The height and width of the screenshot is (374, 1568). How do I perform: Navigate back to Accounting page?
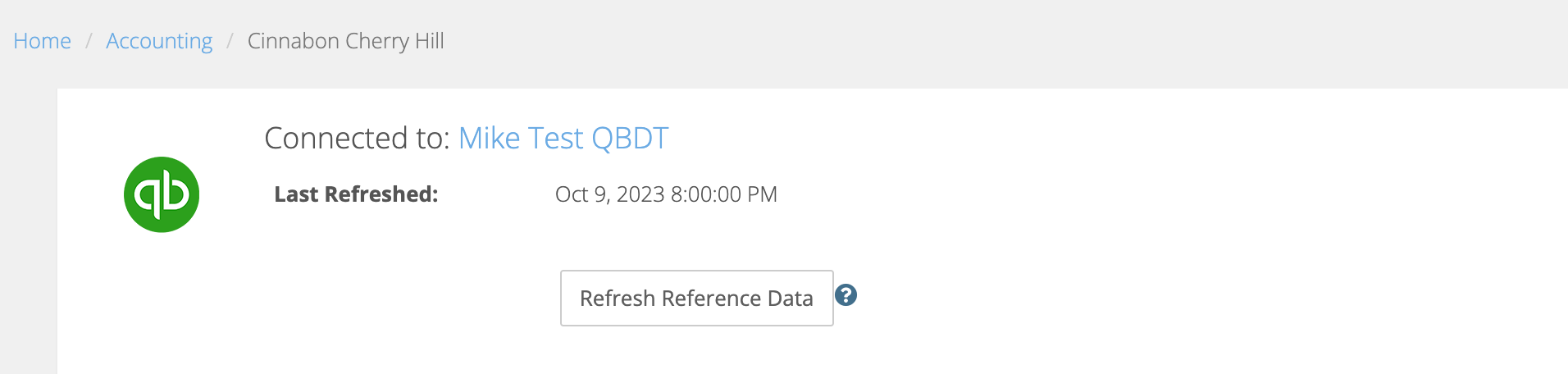coord(159,41)
